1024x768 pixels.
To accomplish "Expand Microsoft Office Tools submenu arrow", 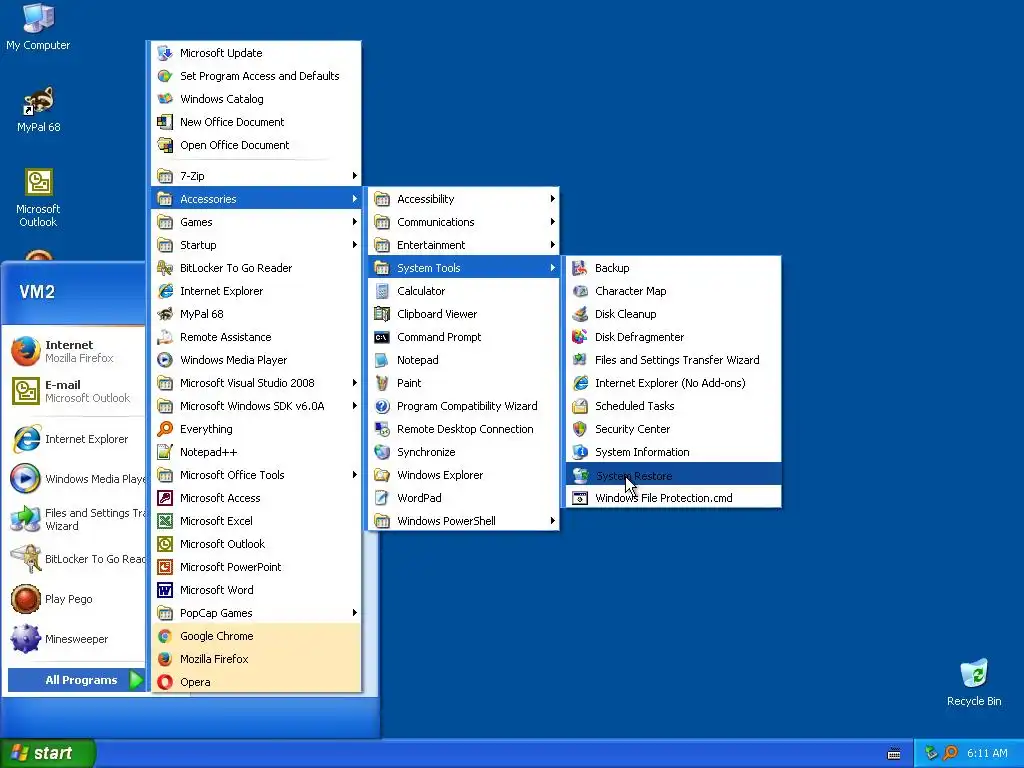I will (x=355, y=475).
